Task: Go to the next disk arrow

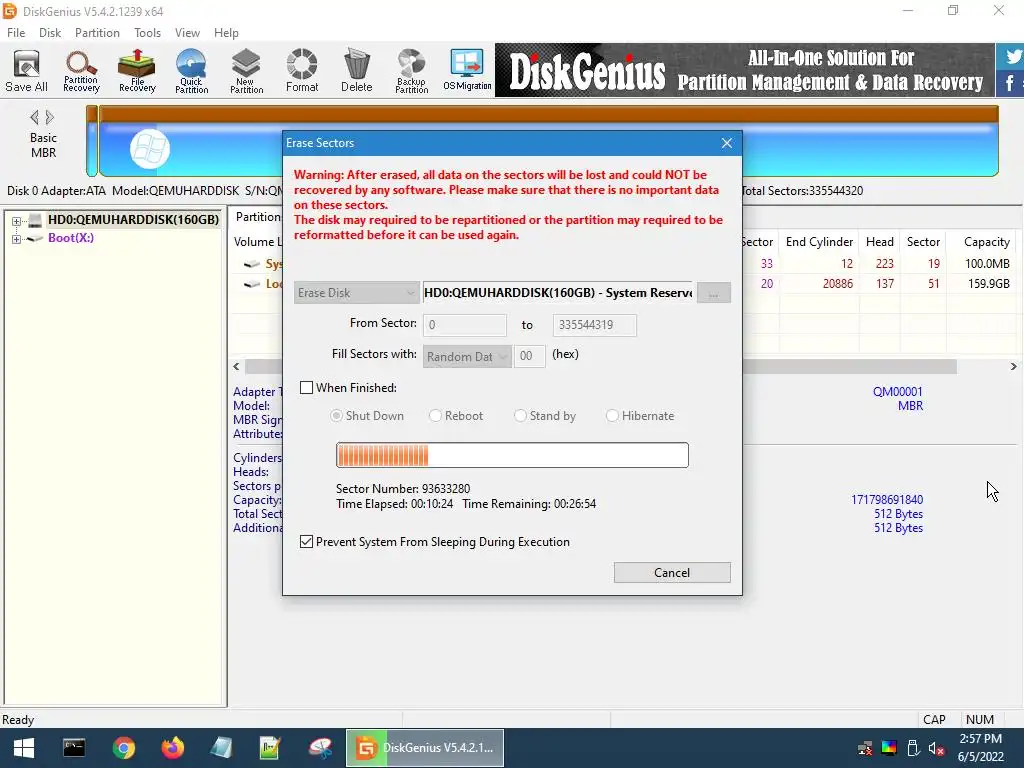Action: point(50,118)
